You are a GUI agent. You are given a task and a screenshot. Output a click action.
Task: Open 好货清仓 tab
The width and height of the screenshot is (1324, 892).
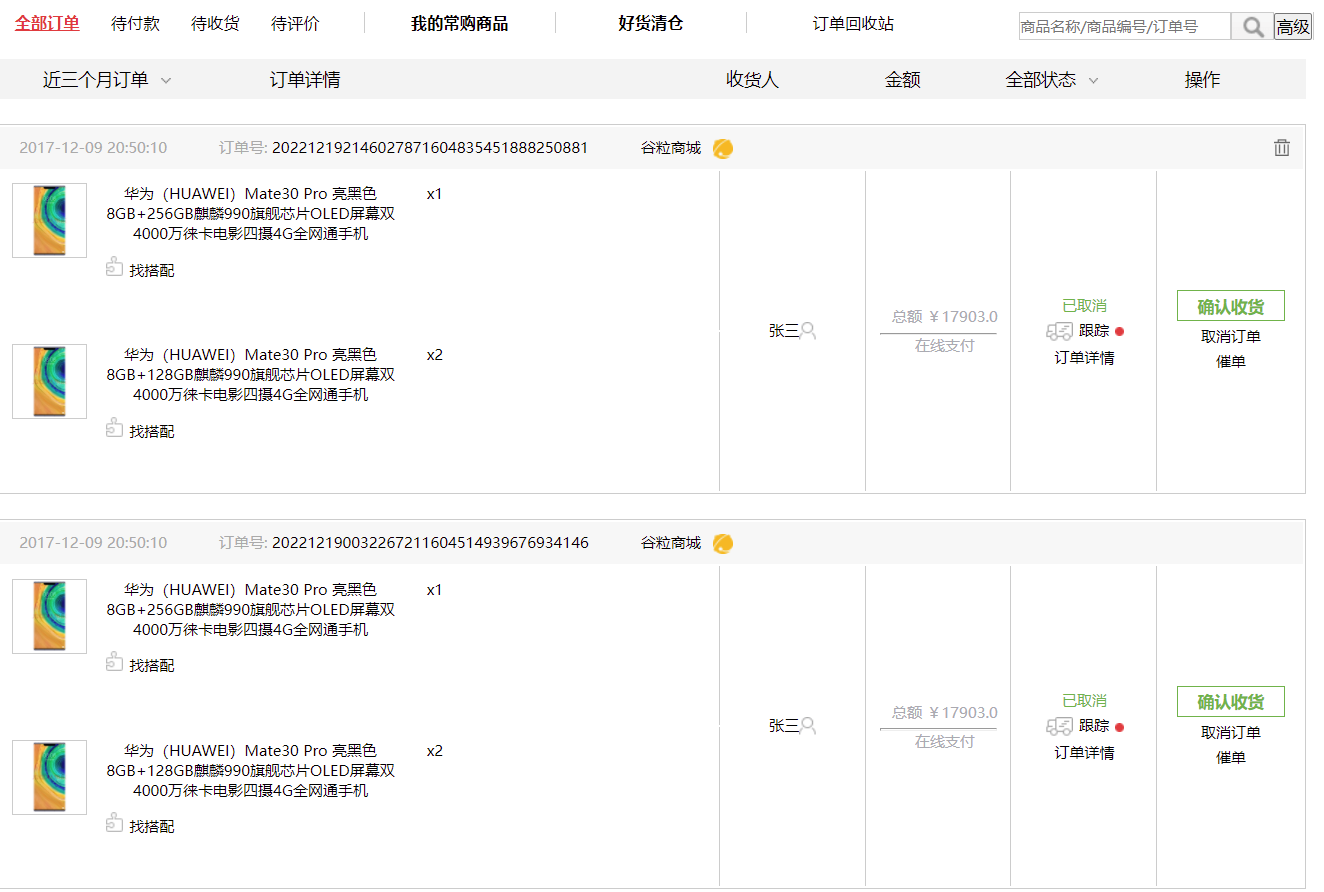click(650, 23)
